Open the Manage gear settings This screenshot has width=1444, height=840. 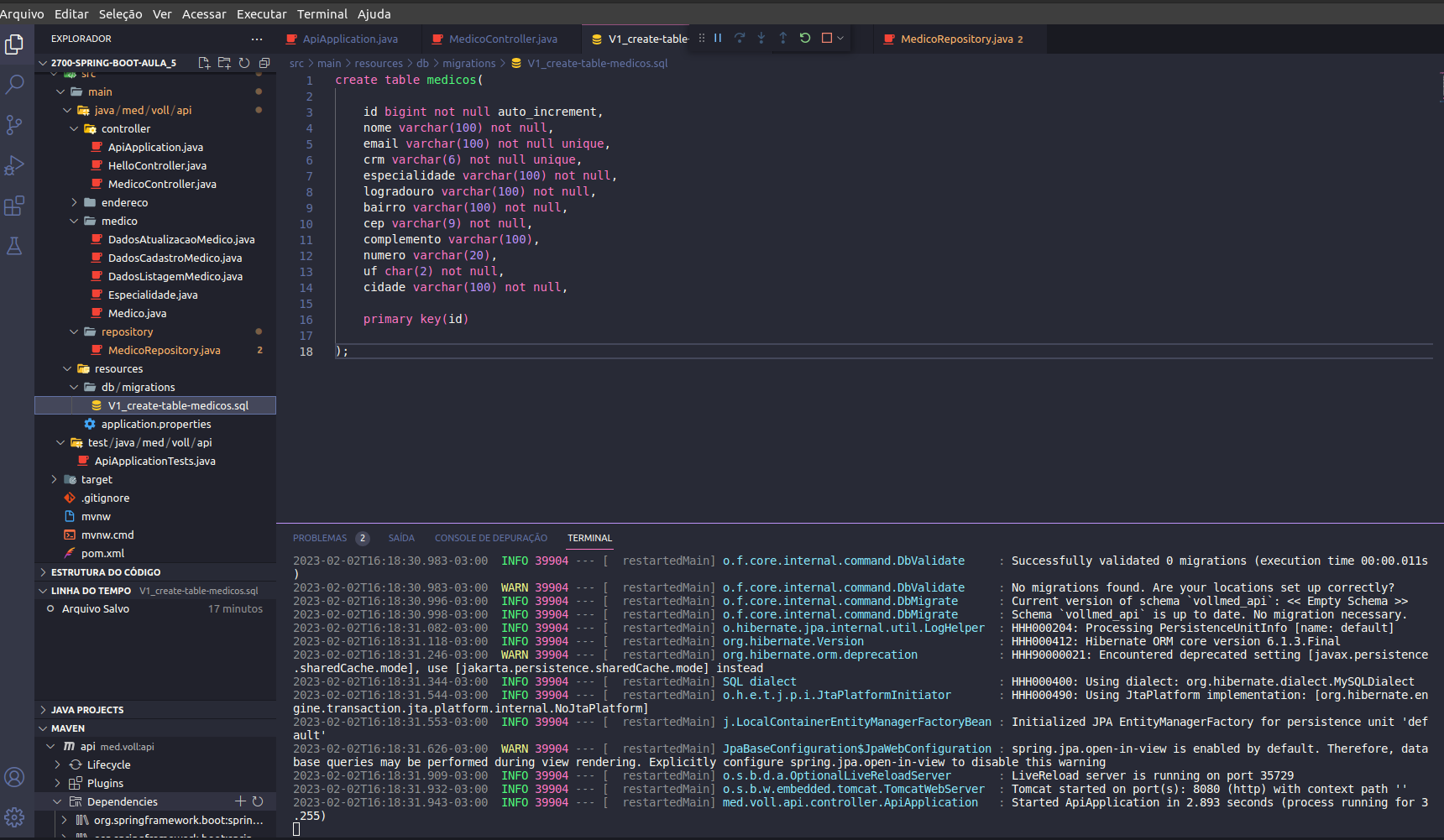pos(14,817)
